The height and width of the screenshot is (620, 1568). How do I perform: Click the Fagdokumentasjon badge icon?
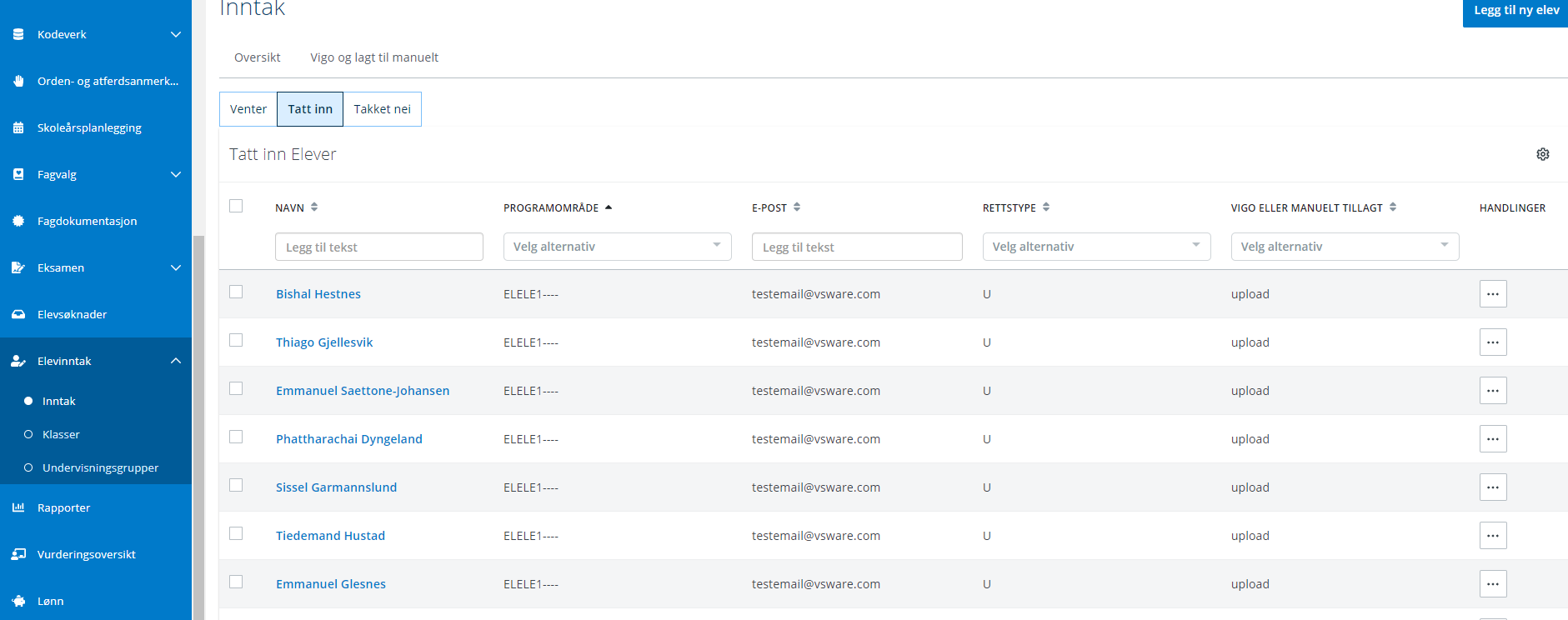click(x=18, y=221)
